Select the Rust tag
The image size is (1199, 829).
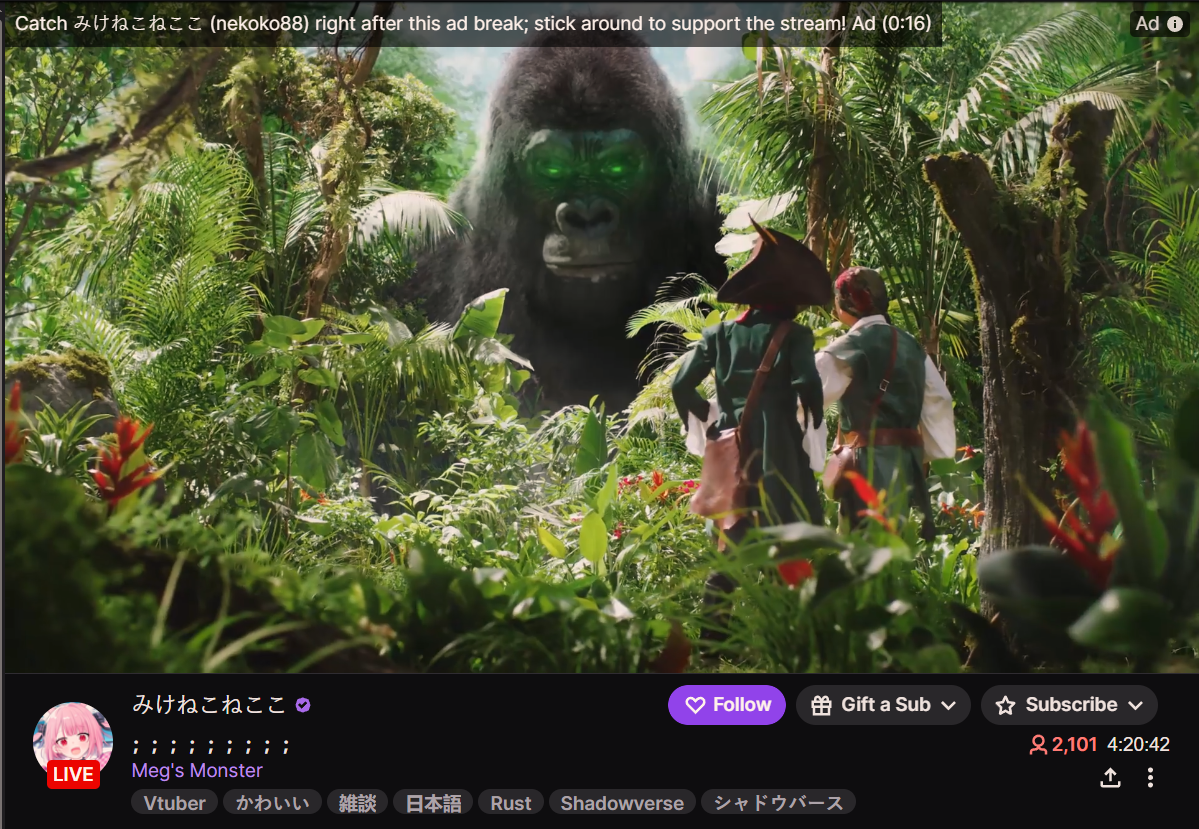tap(511, 803)
